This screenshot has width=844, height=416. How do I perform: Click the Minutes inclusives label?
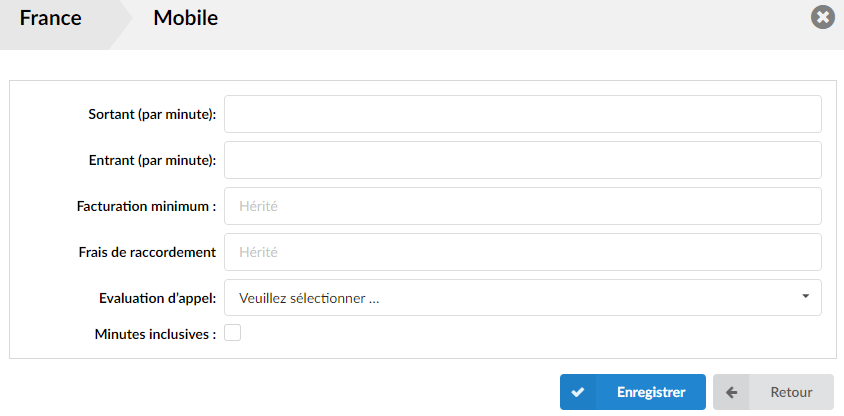[155, 334]
